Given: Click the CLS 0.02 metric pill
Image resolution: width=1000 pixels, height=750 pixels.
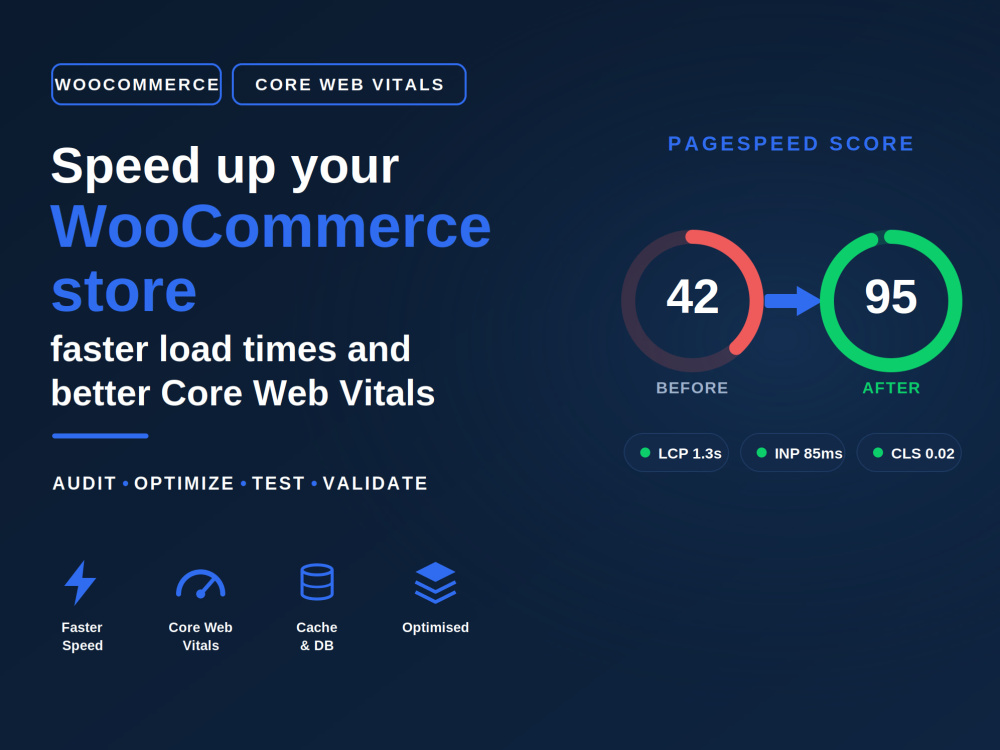Looking at the screenshot, I should pyautogui.click(x=909, y=453).
